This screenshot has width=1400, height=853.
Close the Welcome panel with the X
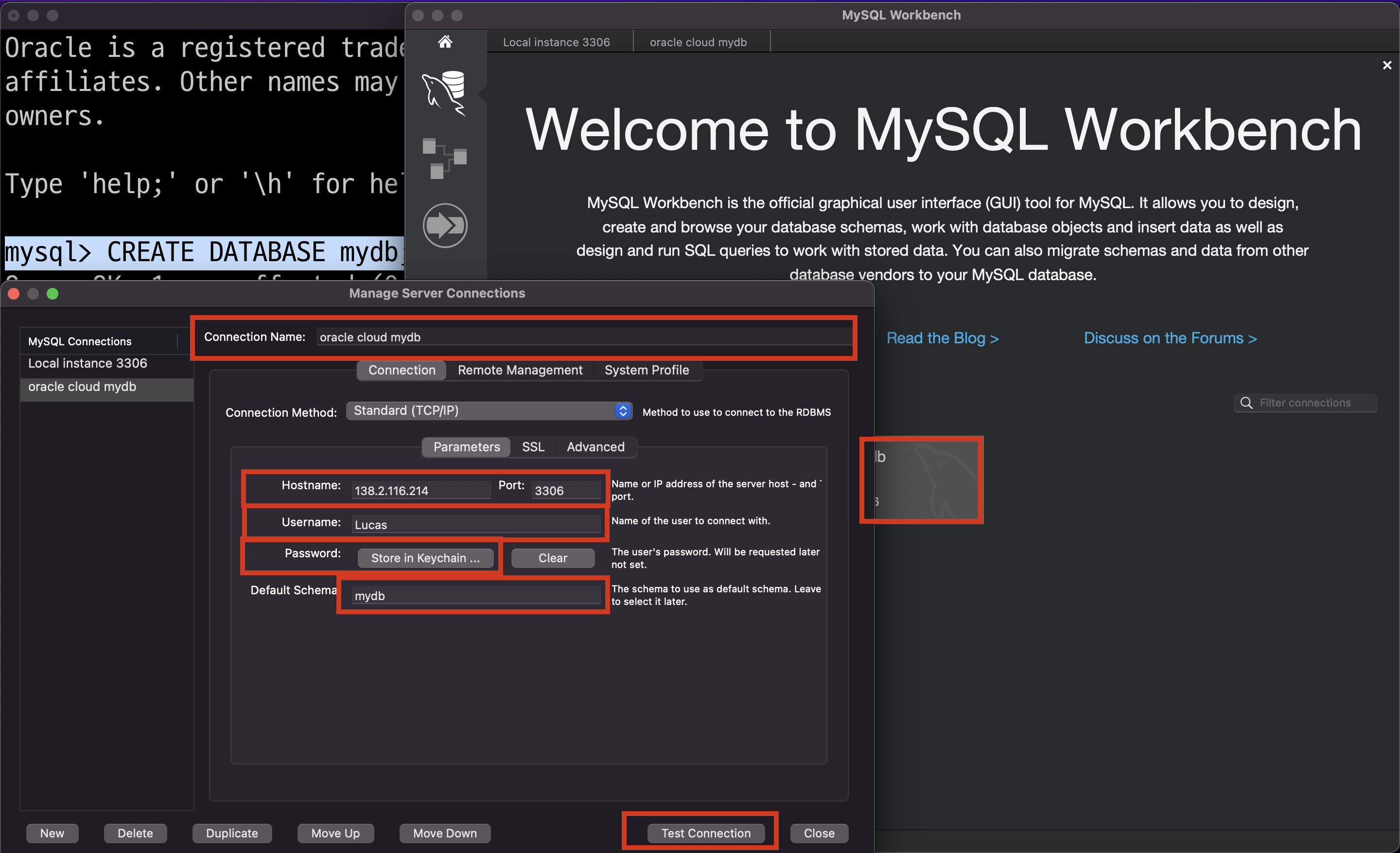coord(1387,65)
